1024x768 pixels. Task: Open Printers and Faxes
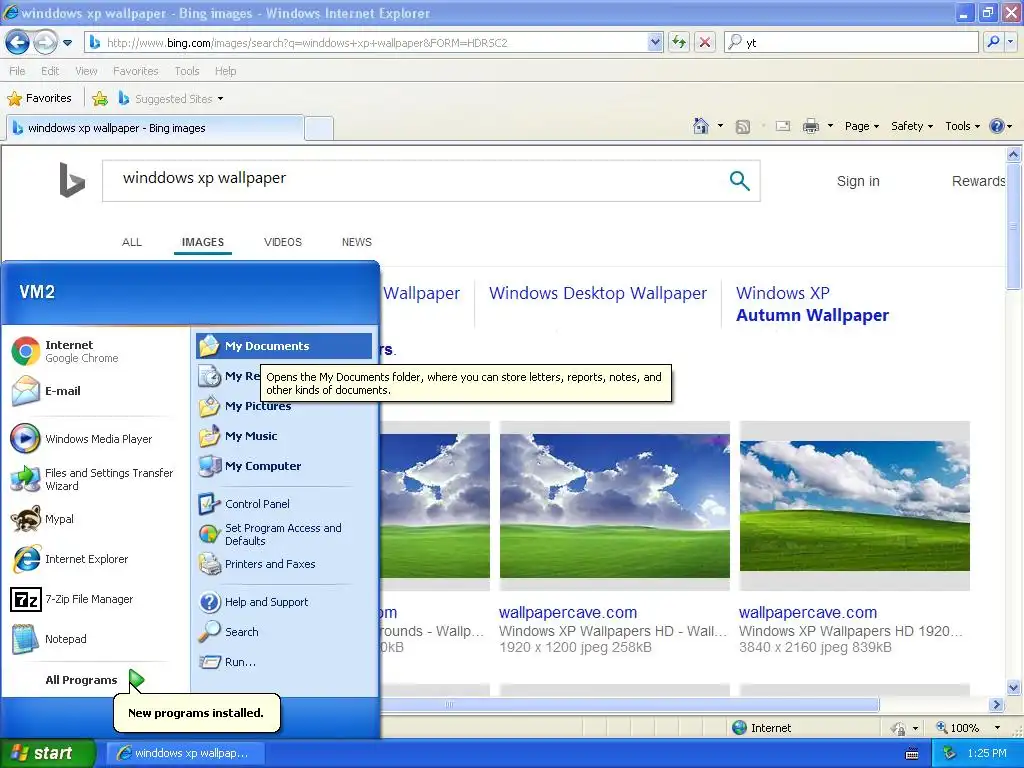(284, 564)
